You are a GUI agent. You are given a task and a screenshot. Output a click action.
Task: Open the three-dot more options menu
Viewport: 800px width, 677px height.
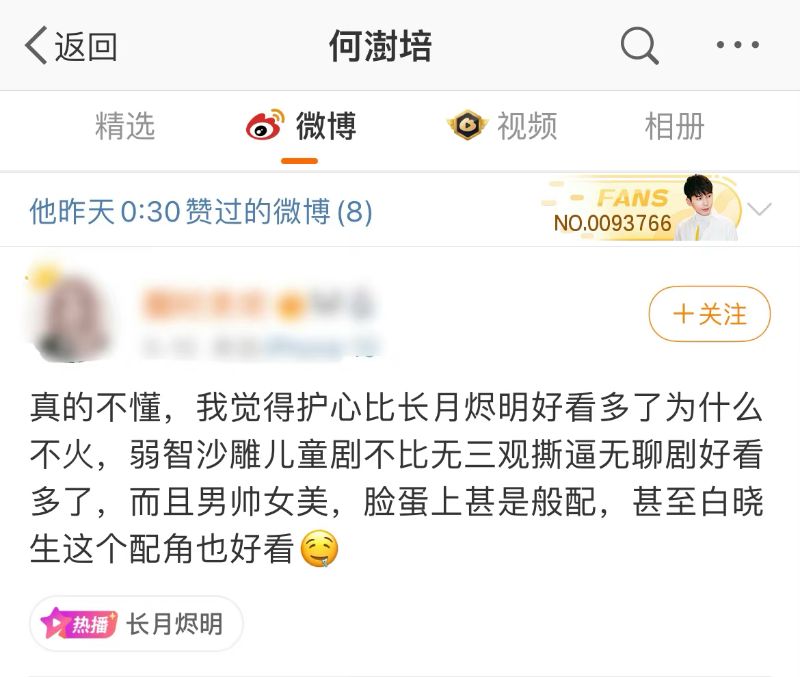(737, 45)
